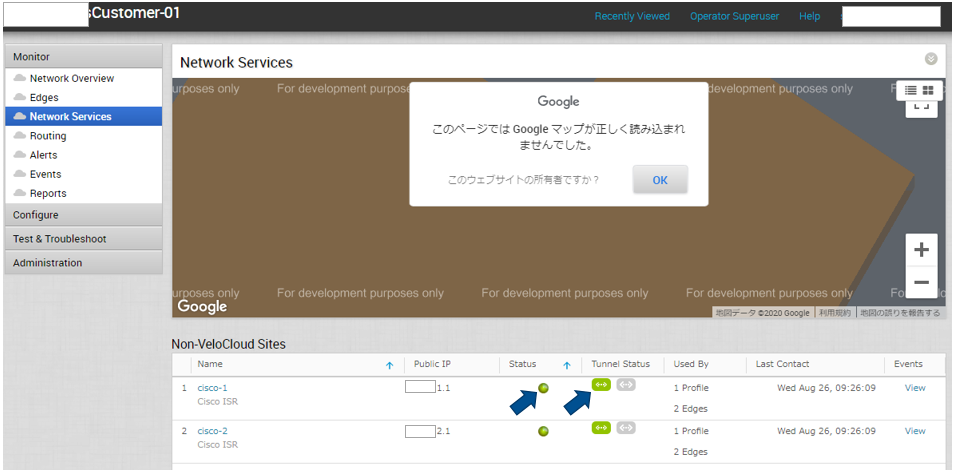954x470 pixels.
Task: Expand the Administration section
Action: pyautogui.click(x=83, y=263)
